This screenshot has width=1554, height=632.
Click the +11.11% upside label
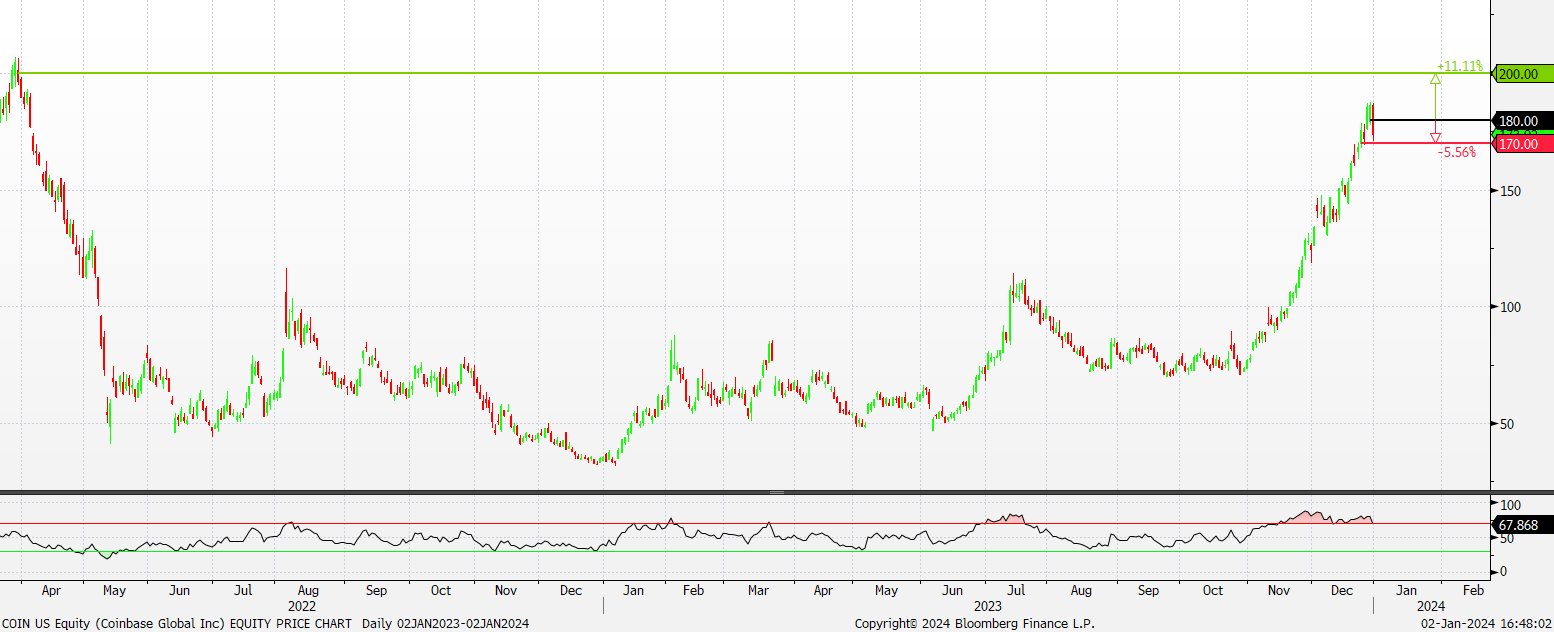click(1459, 65)
